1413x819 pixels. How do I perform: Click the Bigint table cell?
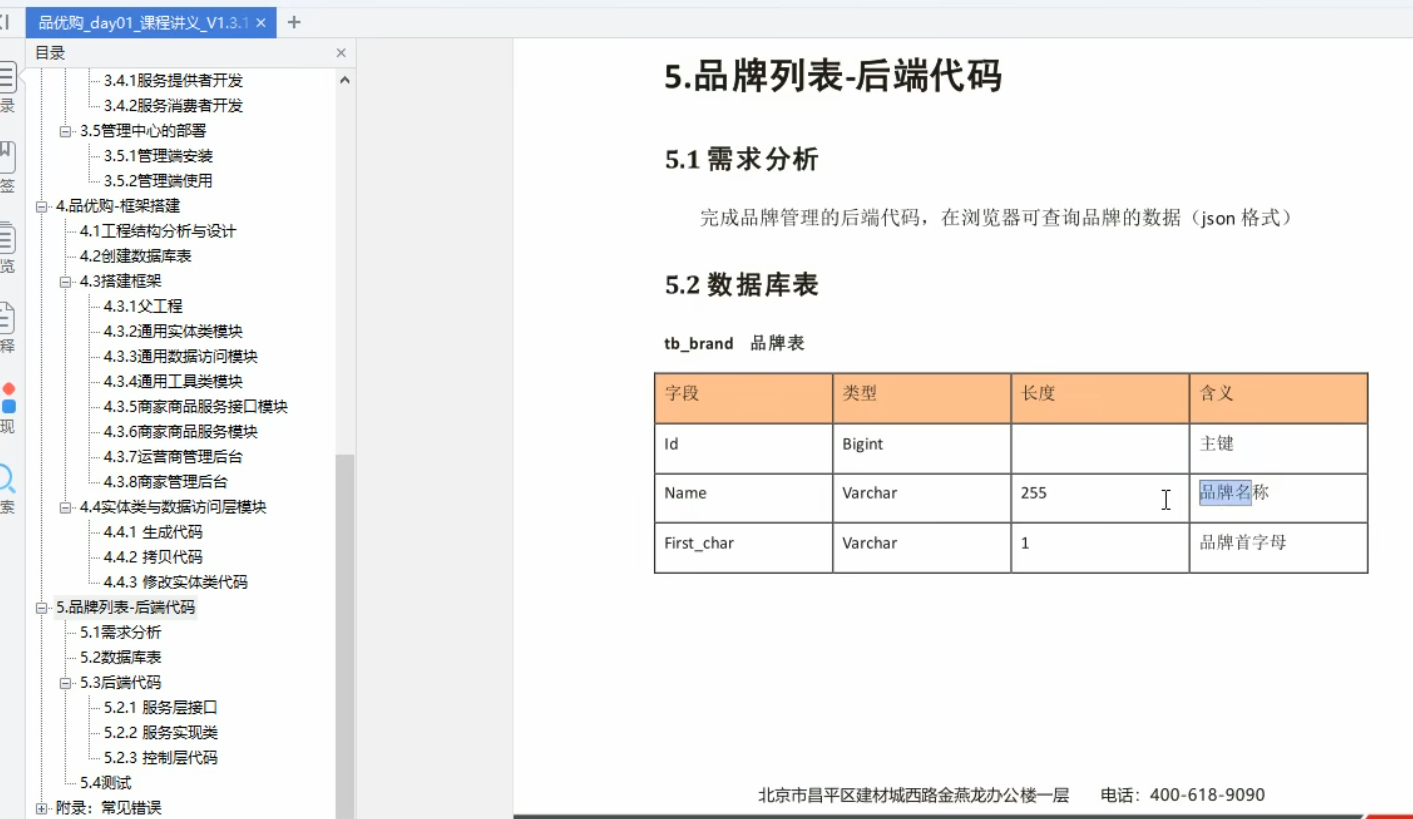click(x=922, y=448)
